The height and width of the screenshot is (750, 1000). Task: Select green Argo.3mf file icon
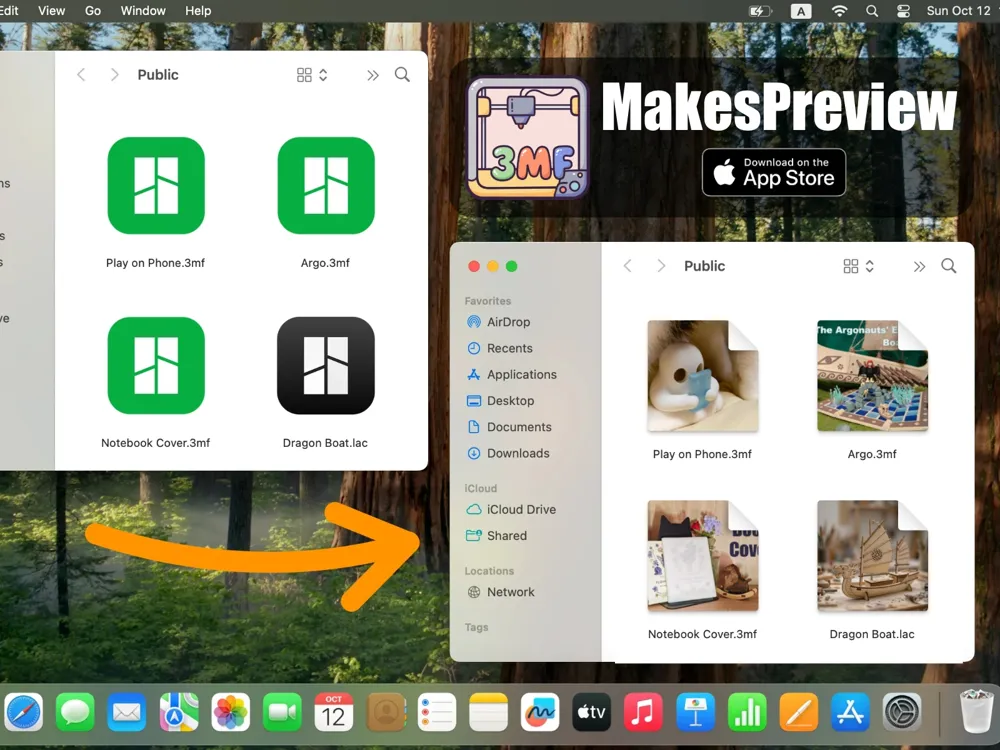click(326, 186)
